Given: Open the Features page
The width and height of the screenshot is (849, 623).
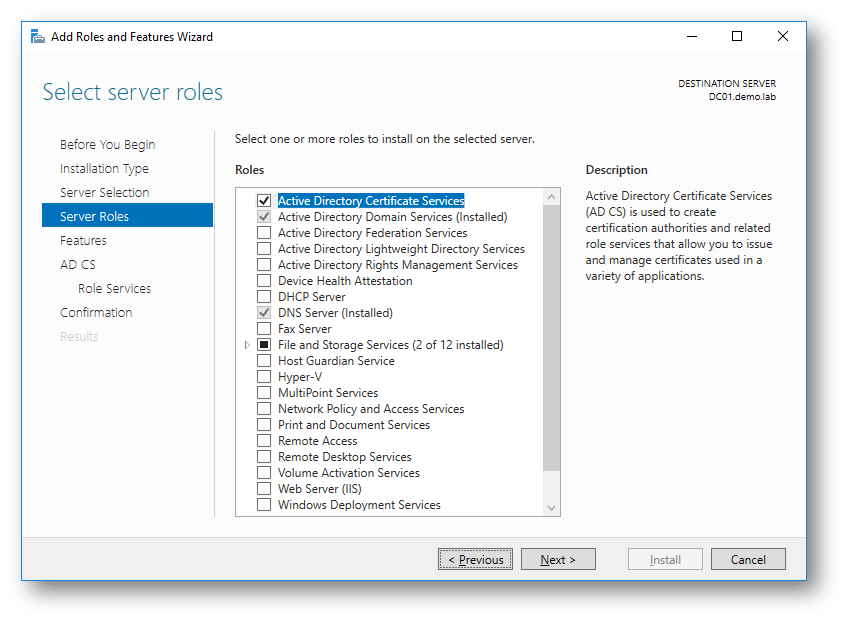Looking at the screenshot, I should coord(83,241).
